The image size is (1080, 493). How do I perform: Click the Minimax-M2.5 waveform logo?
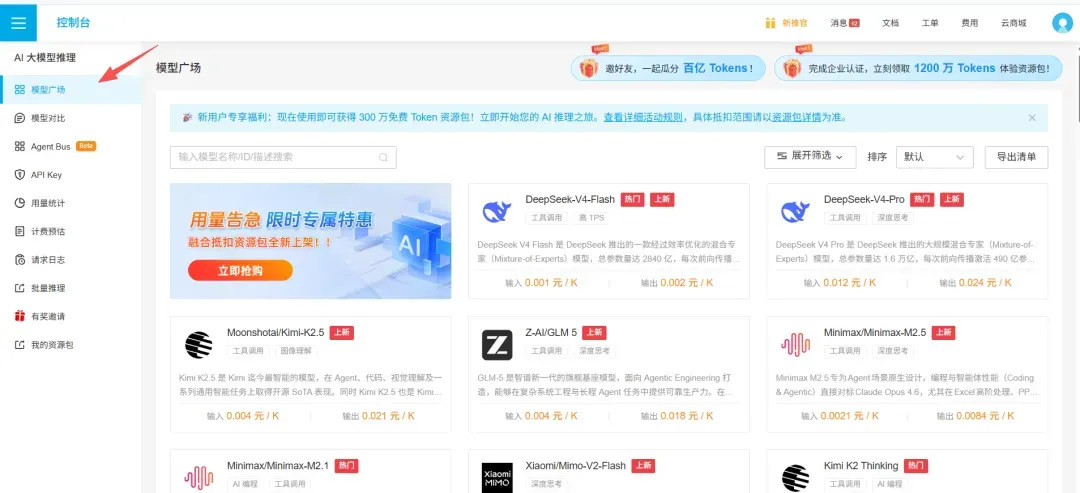click(796, 345)
